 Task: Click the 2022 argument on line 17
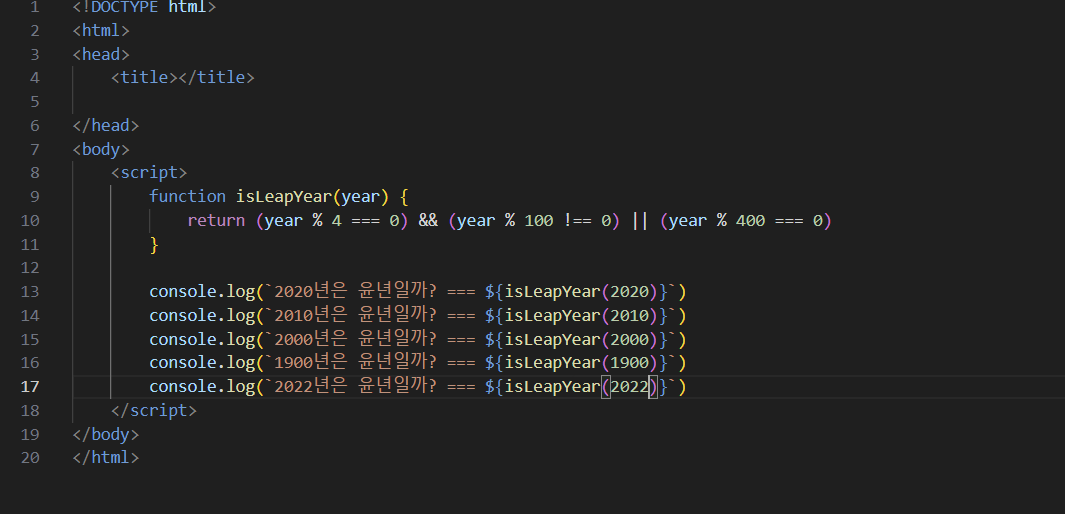pyautogui.click(x=630, y=387)
